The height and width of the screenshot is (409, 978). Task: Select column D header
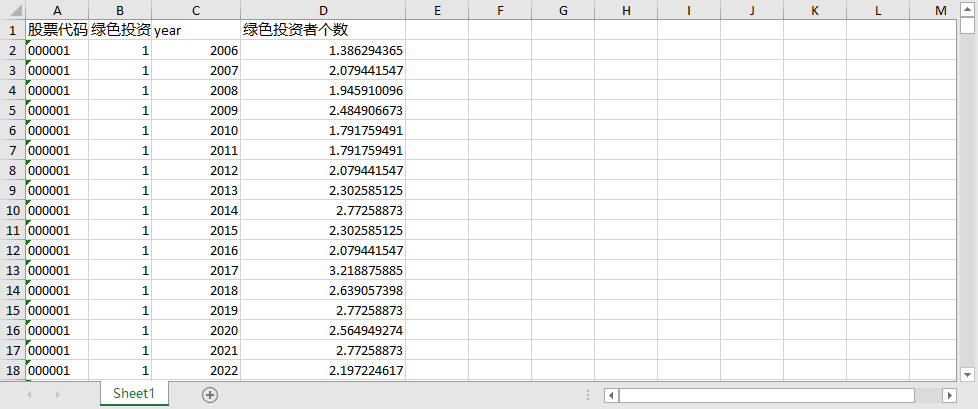point(323,10)
